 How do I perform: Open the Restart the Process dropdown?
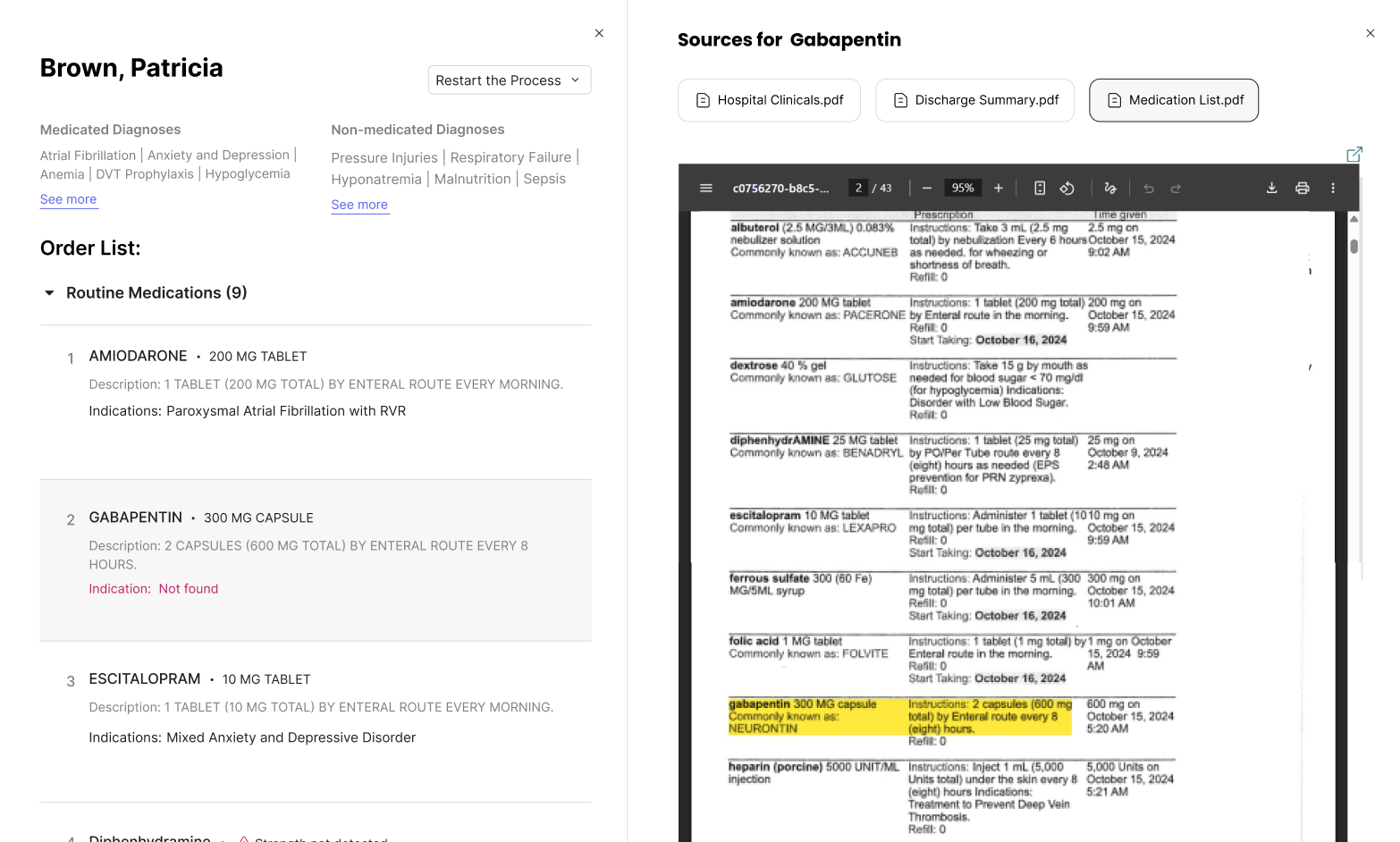(510, 80)
